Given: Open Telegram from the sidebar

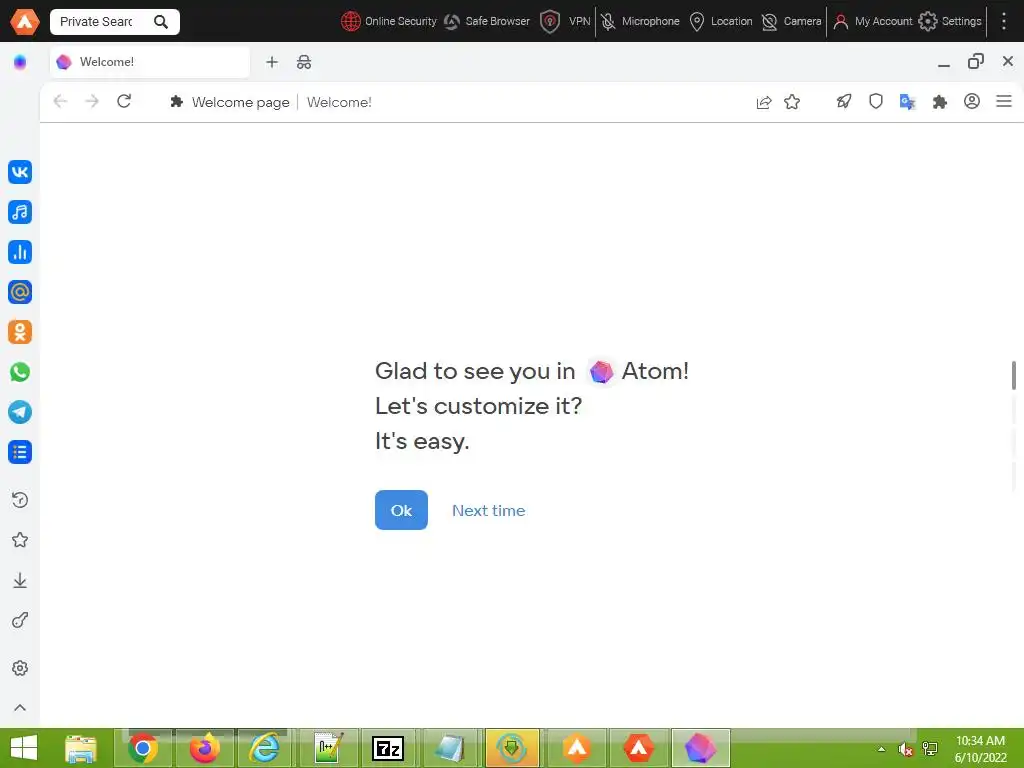Looking at the screenshot, I should tap(20, 412).
